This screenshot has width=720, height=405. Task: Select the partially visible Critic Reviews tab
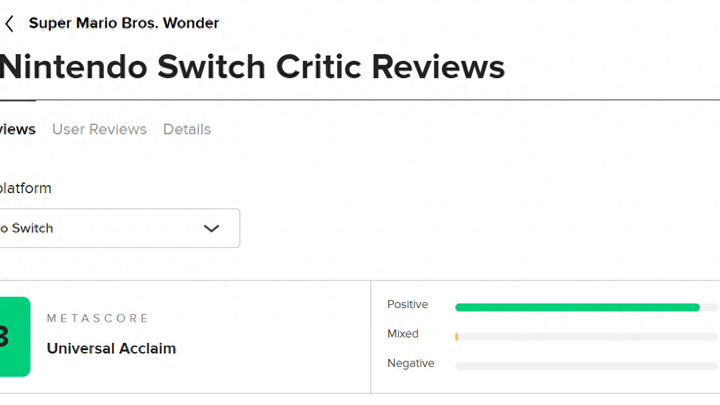tap(17, 129)
